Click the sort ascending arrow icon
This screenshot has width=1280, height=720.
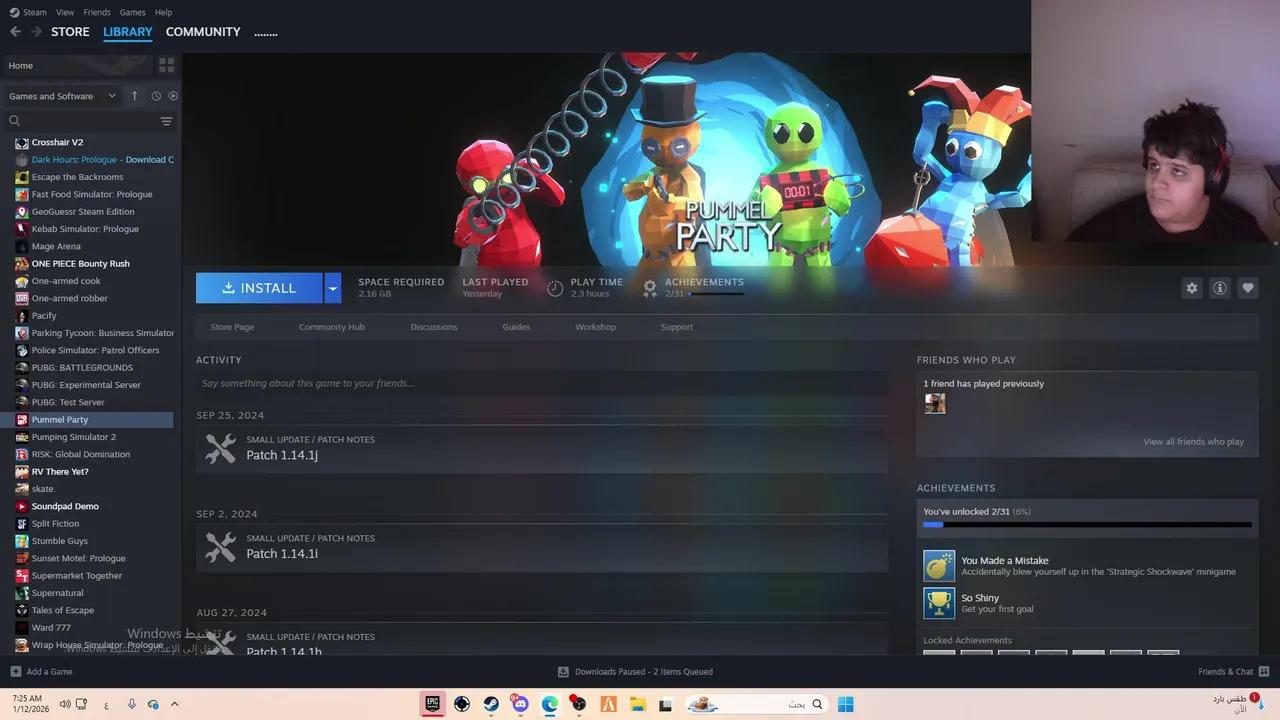(135, 96)
